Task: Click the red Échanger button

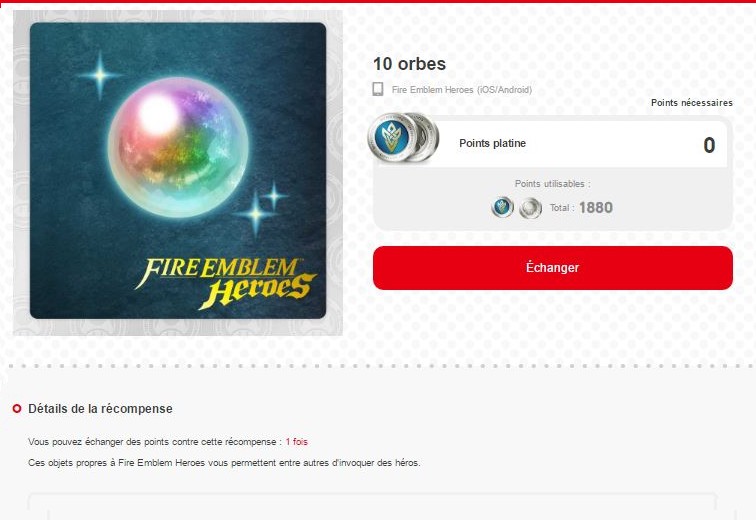Action: (x=553, y=268)
